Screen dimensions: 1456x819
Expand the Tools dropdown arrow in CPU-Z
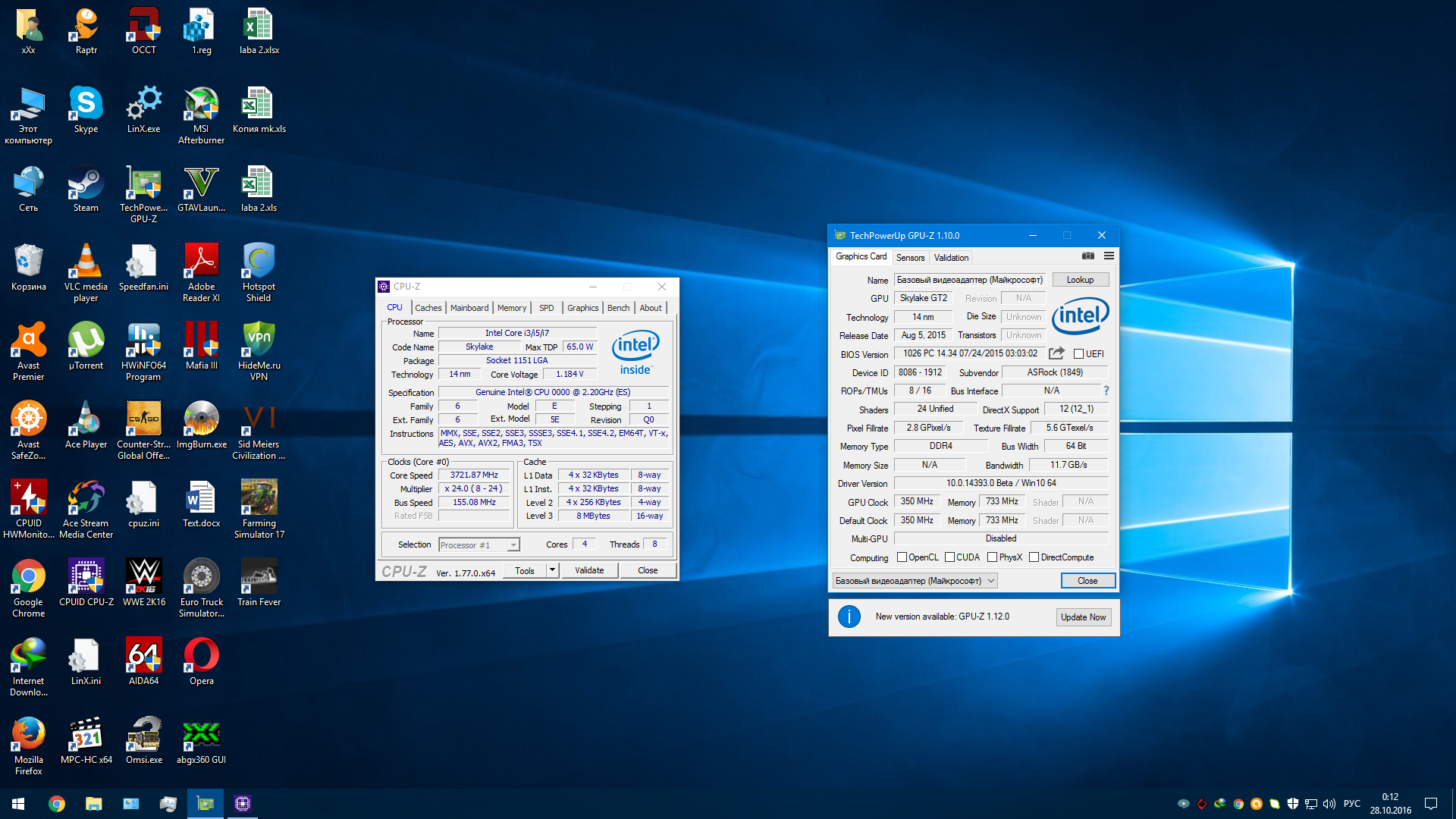click(x=552, y=570)
